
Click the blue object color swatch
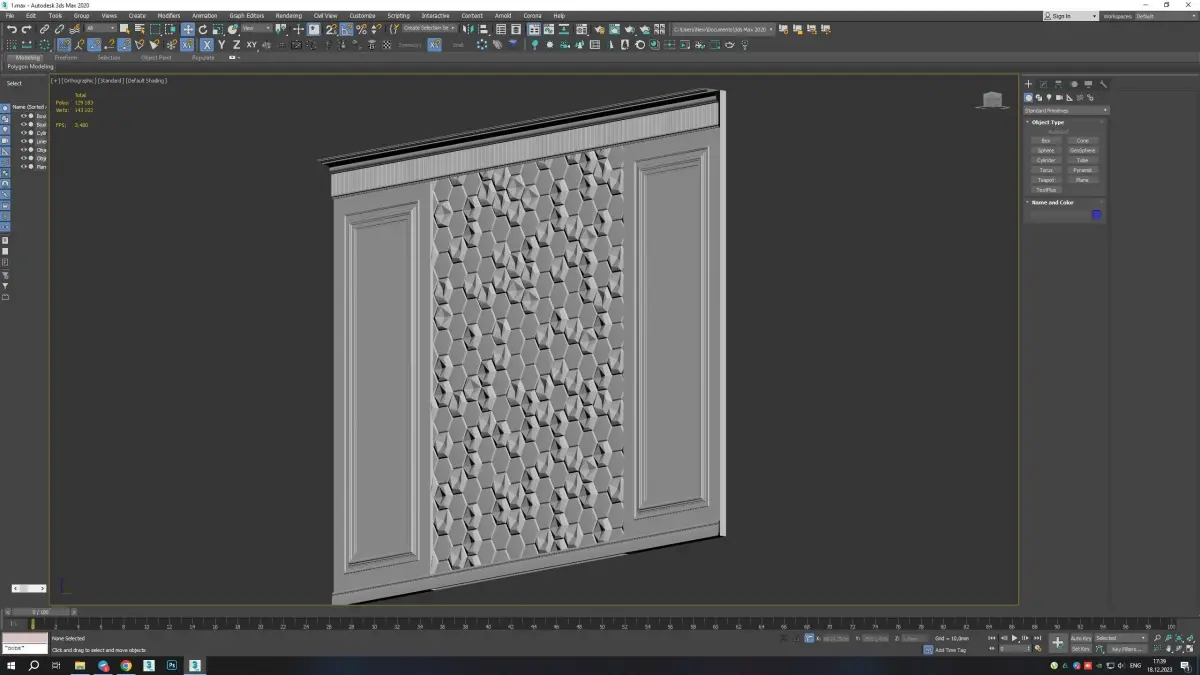click(1096, 215)
